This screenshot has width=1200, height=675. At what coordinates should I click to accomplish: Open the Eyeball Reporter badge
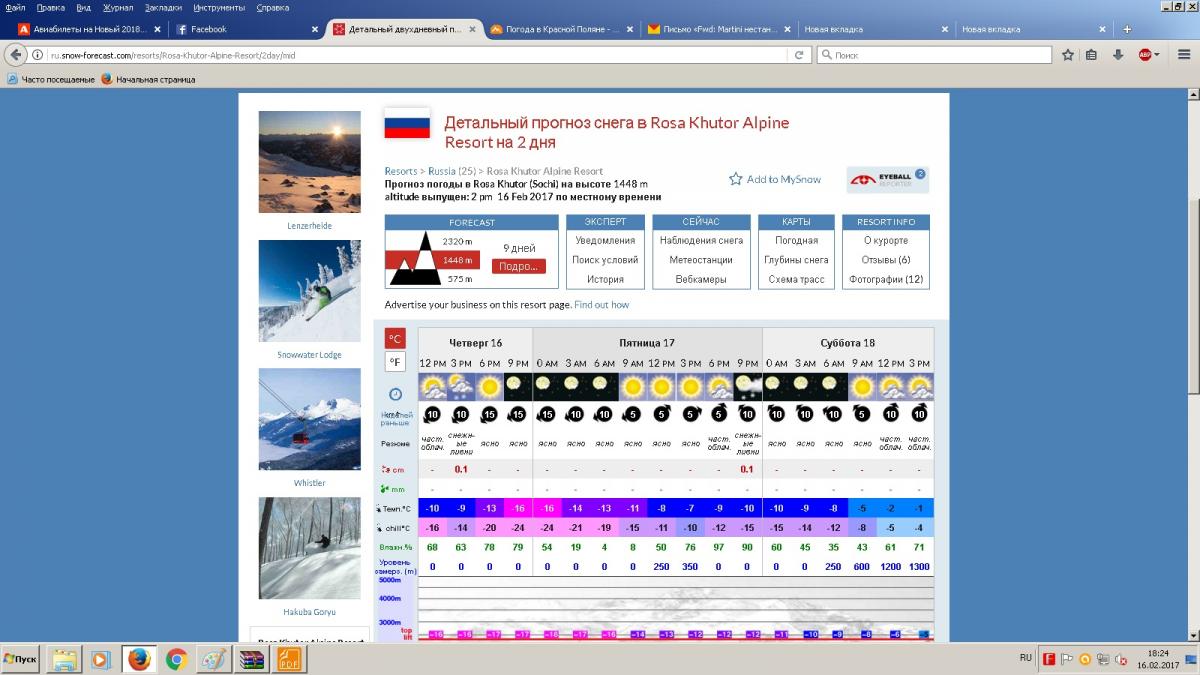887,180
